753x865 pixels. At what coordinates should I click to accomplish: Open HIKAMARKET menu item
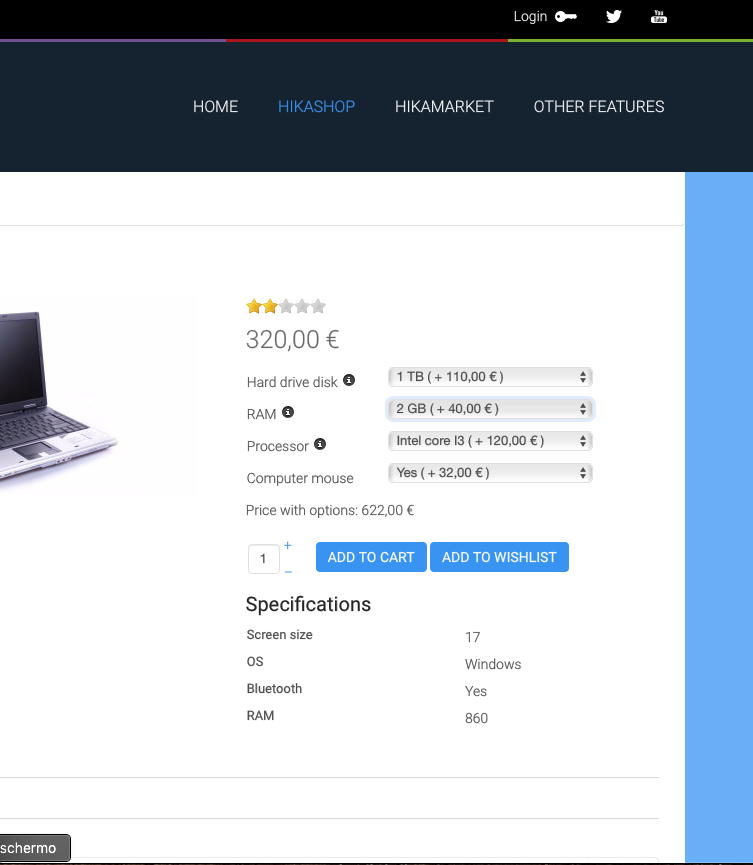click(444, 106)
